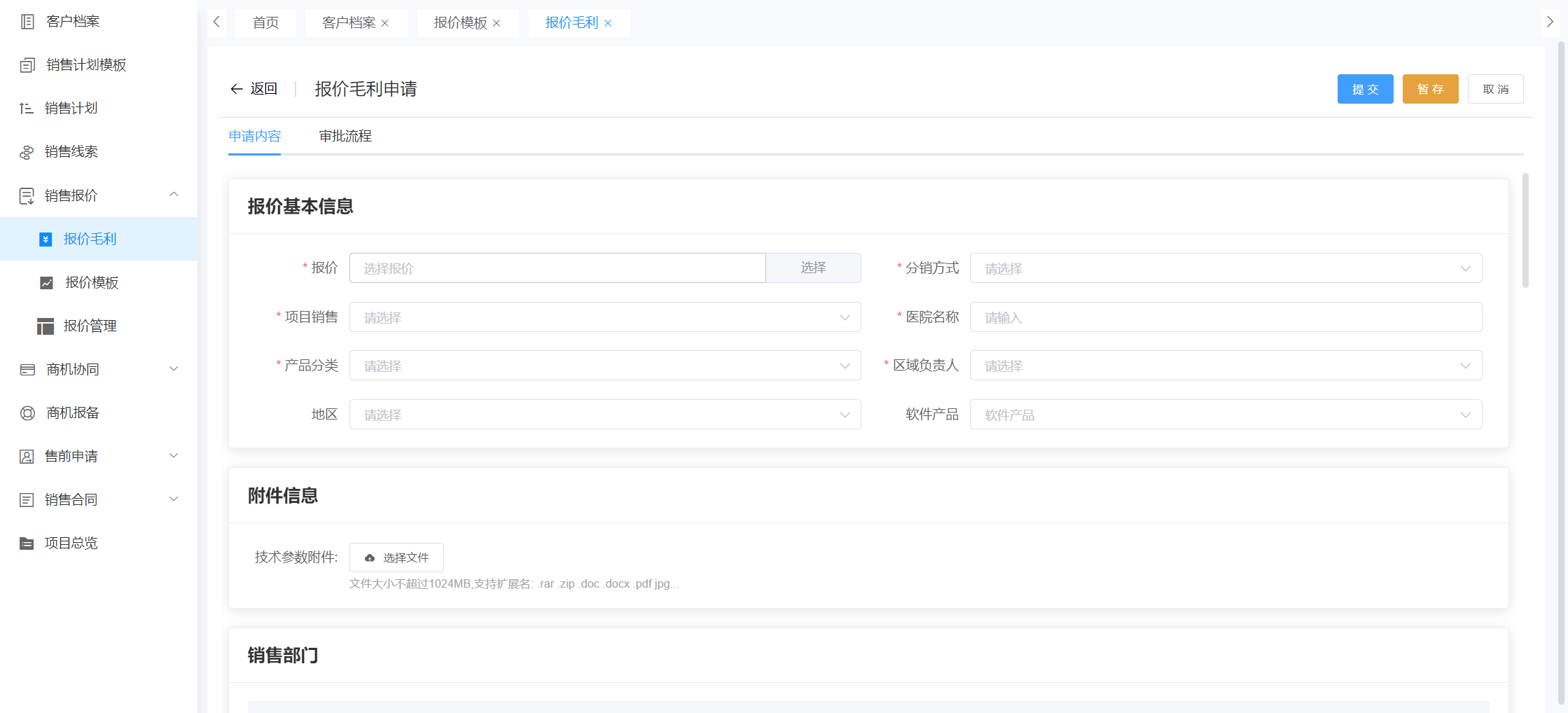Switch to the 首页 tab
Screen dimensions: 1568x713
pos(265,23)
